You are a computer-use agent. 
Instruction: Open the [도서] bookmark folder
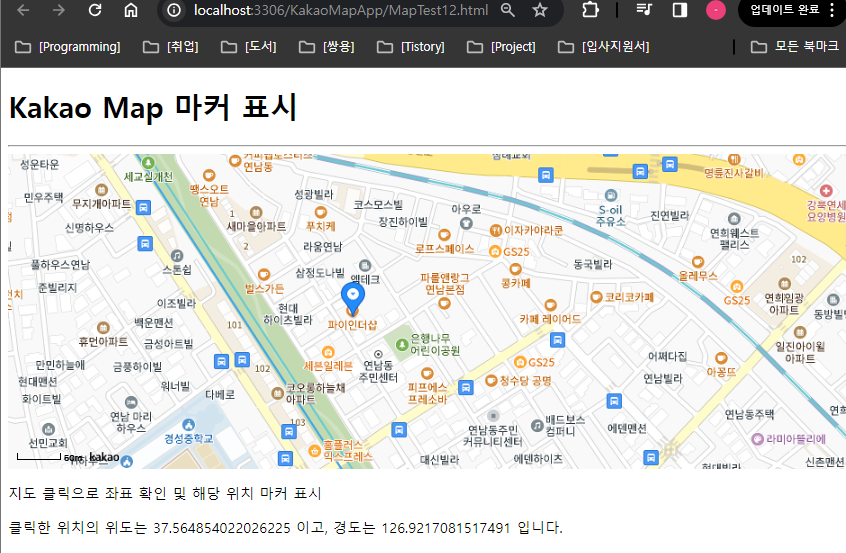pos(249,47)
